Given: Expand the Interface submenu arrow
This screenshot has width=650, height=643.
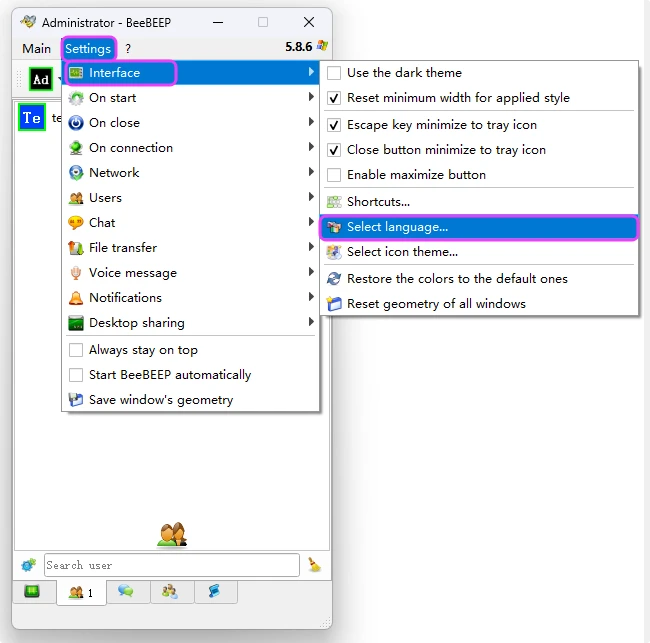Looking at the screenshot, I should [x=311, y=72].
